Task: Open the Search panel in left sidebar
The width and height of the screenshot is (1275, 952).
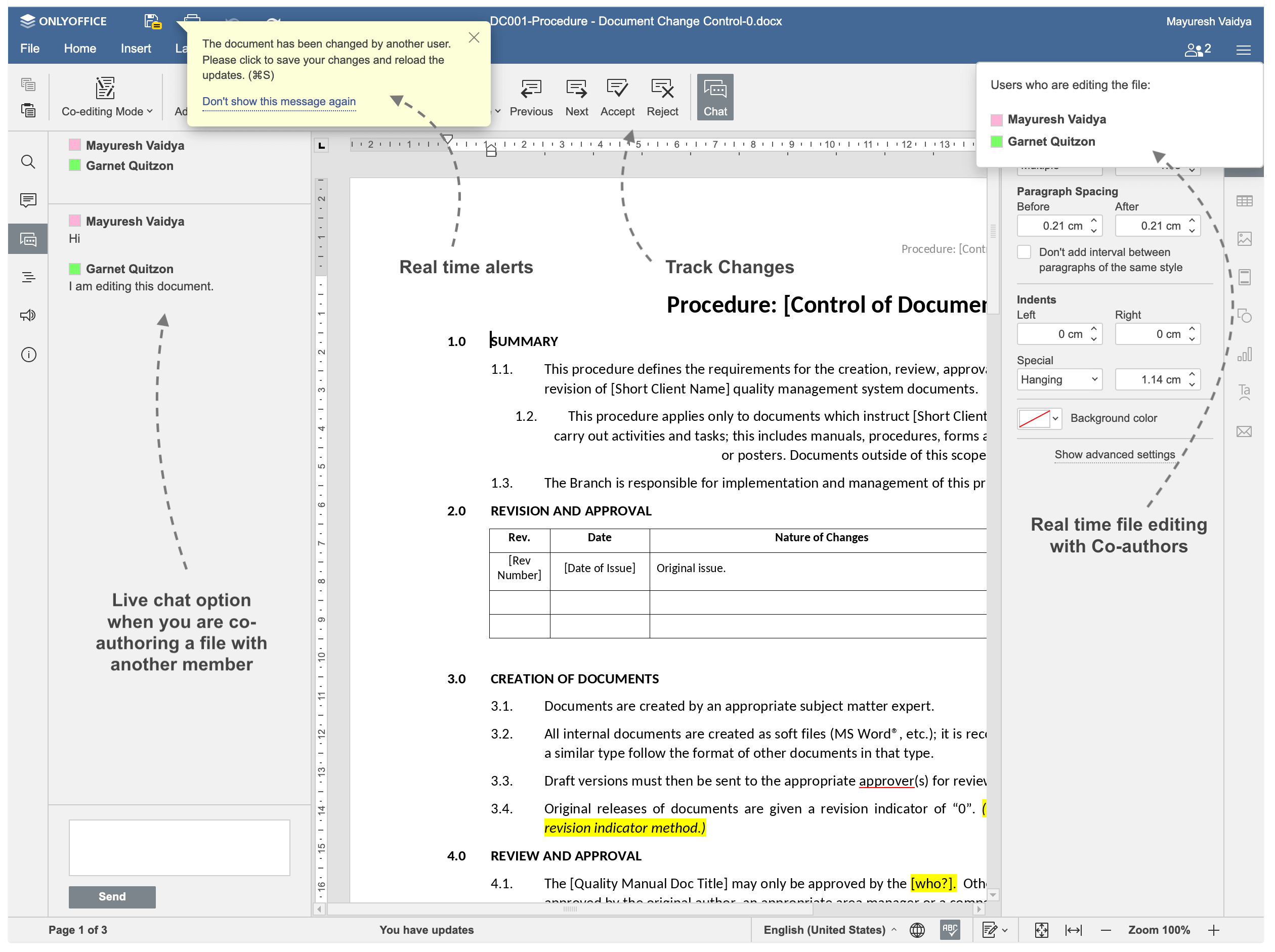Action: 28,162
